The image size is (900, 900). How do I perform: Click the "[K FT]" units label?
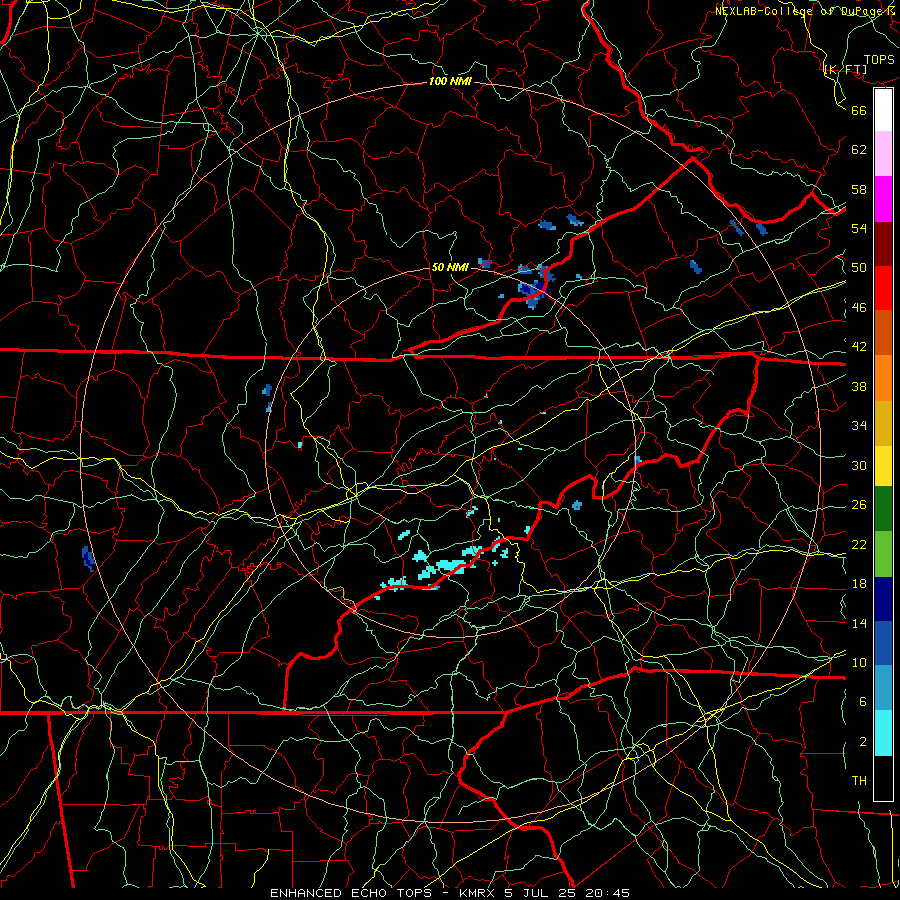pos(845,70)
